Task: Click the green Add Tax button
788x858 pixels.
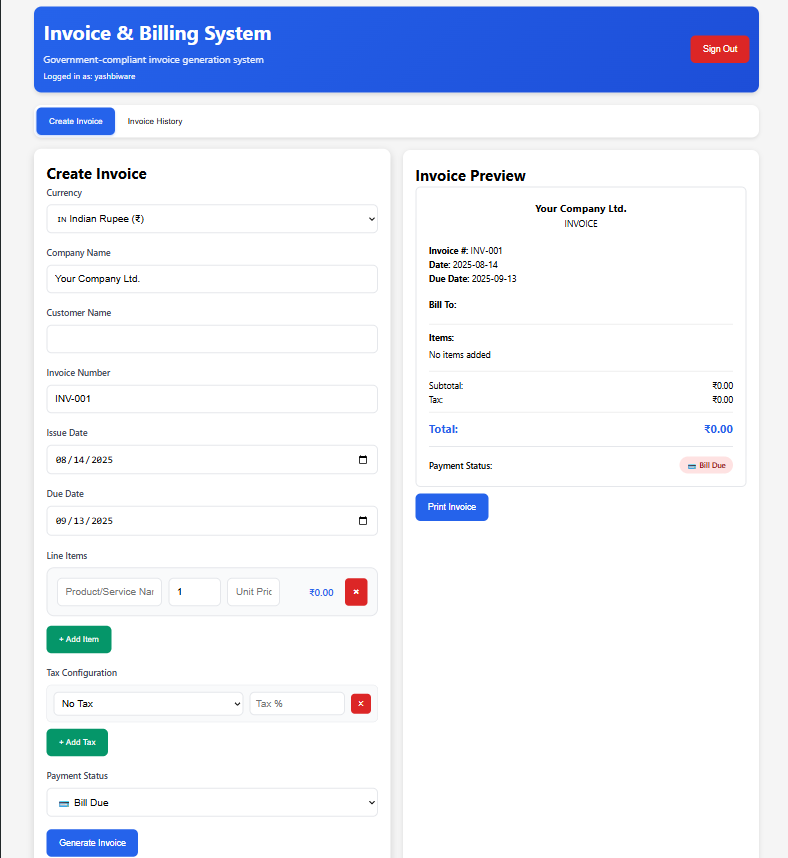Action: click(x=77, y=742)
